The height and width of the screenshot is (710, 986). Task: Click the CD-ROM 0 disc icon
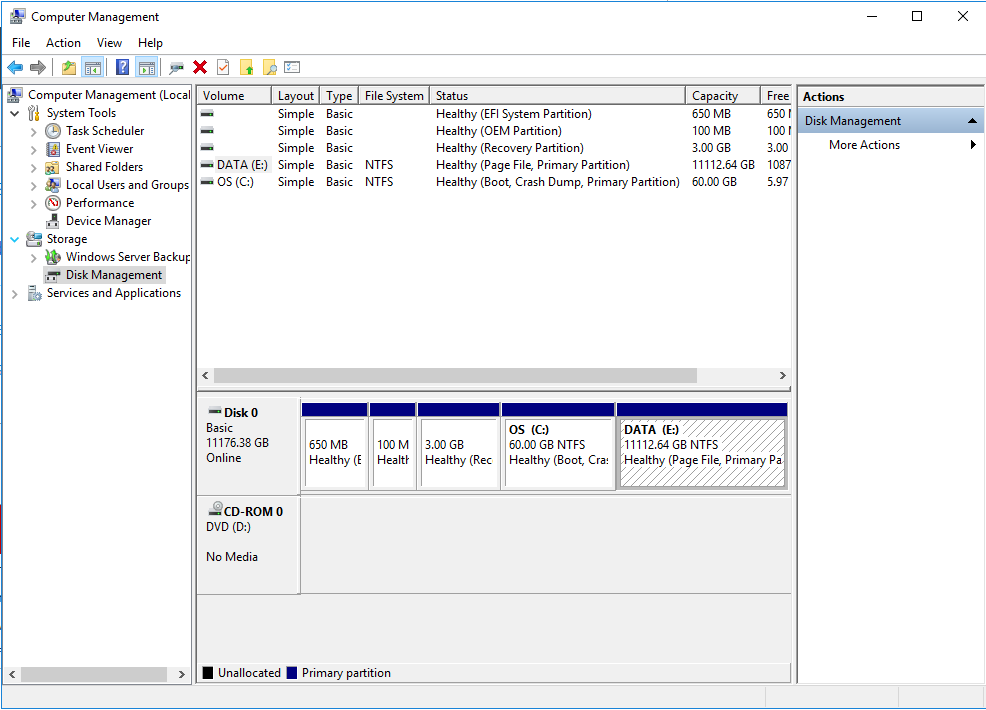click(215, 509)
